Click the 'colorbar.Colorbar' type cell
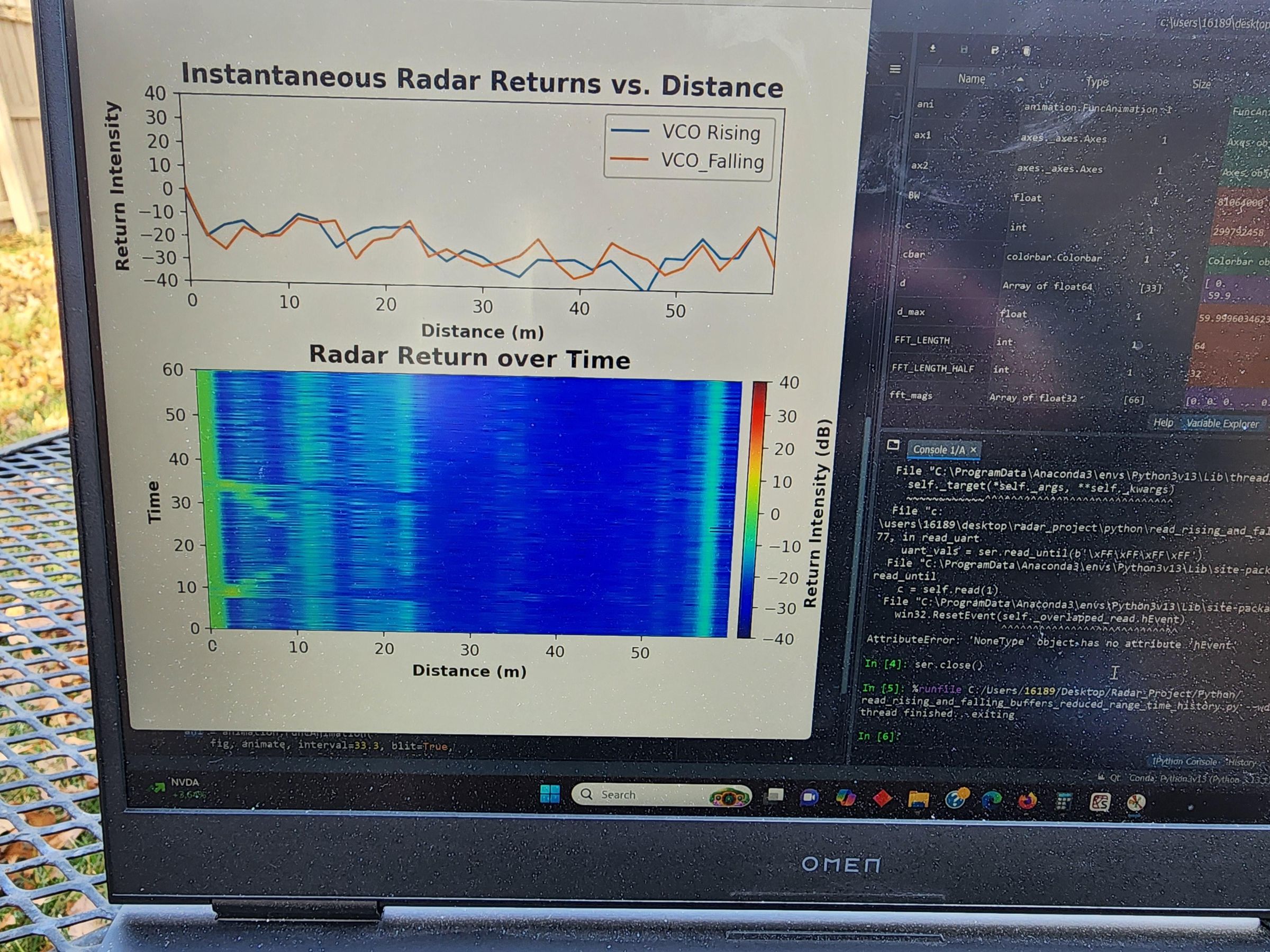This screenshot has width=1270, height=952. [1054, 257]
